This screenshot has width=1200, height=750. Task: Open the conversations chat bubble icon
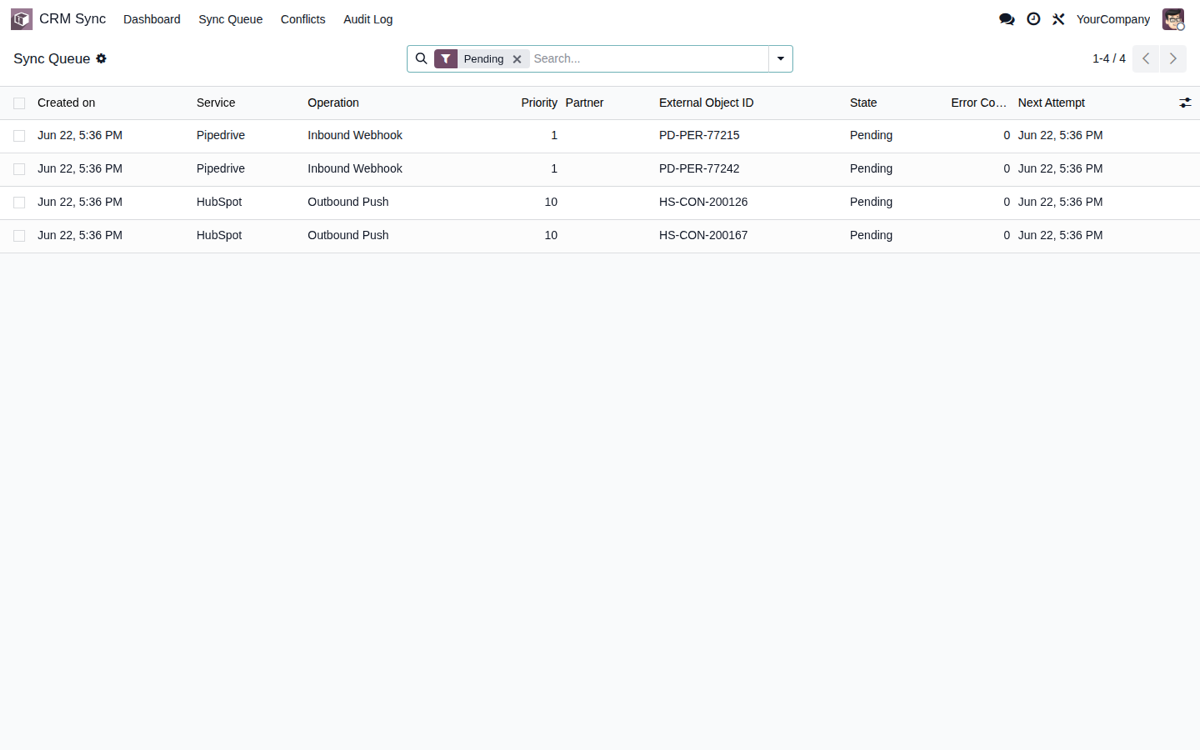point(1007,19)
